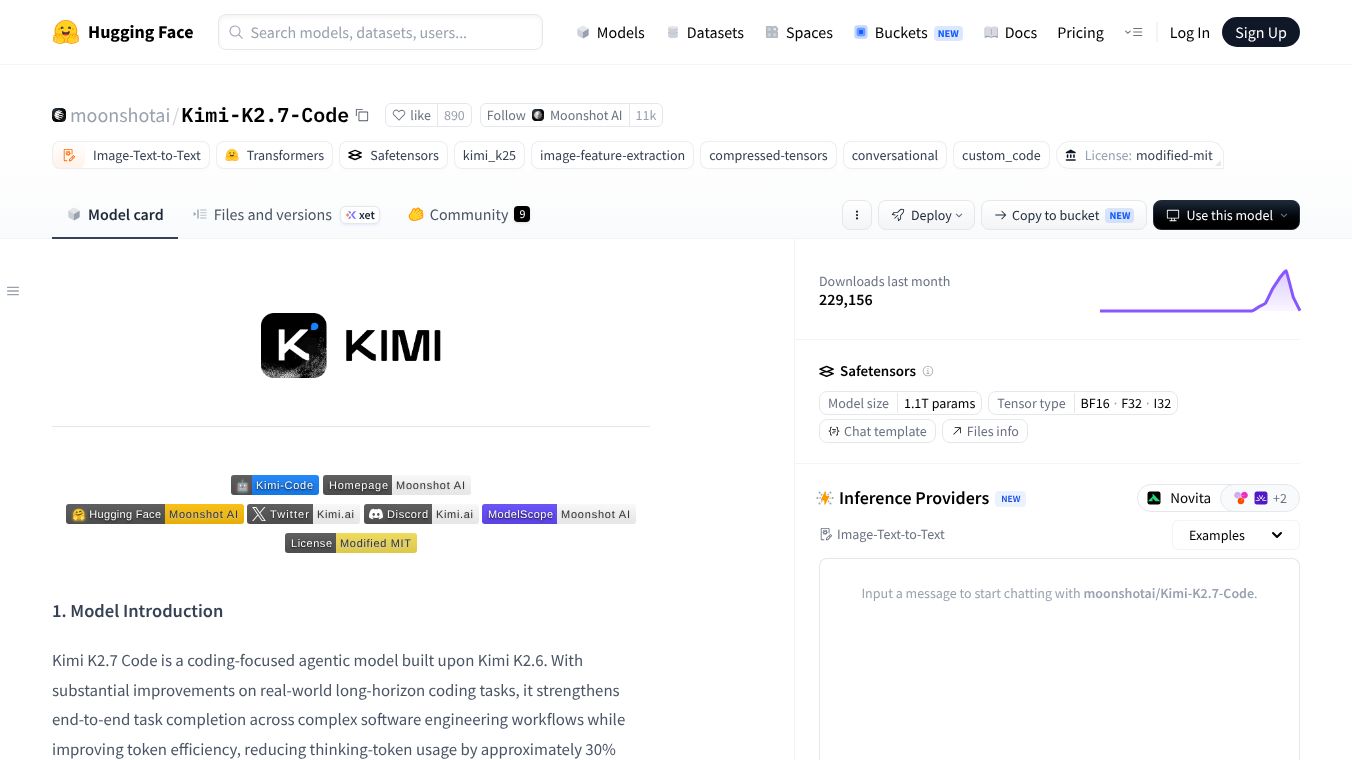Open the ModelScope Moonshot AI badge
1352x760 pixels.
(559, 514)
